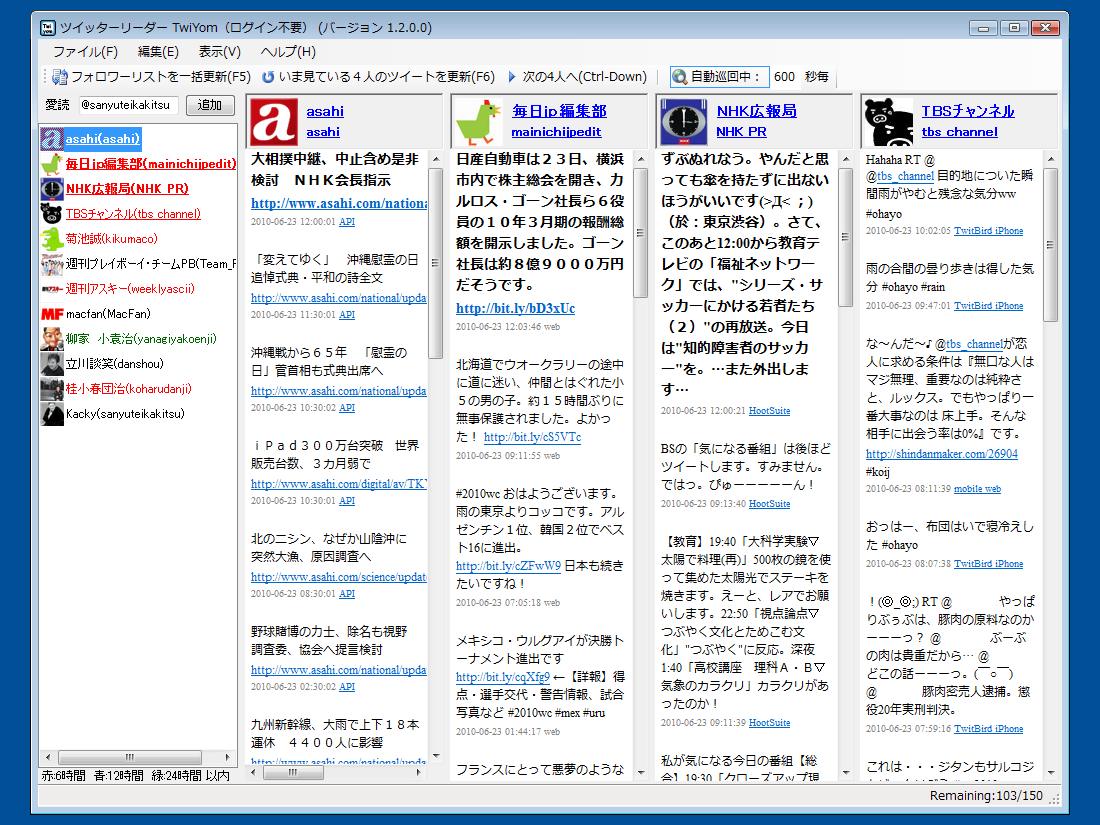Click the green bird avatar of 毎日jp編集部
The image size is (1100, 825).
point(479,122)
